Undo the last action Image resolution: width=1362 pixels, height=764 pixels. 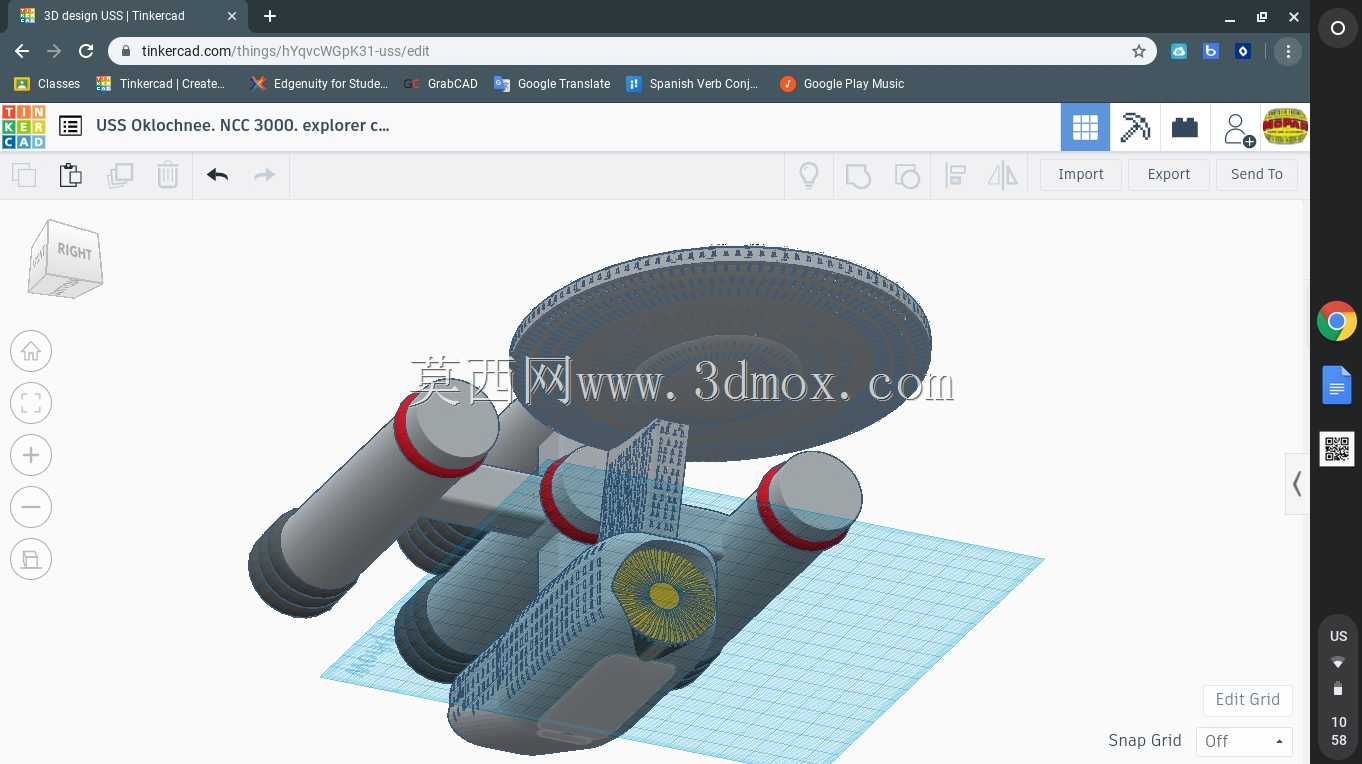pos(218,175)
